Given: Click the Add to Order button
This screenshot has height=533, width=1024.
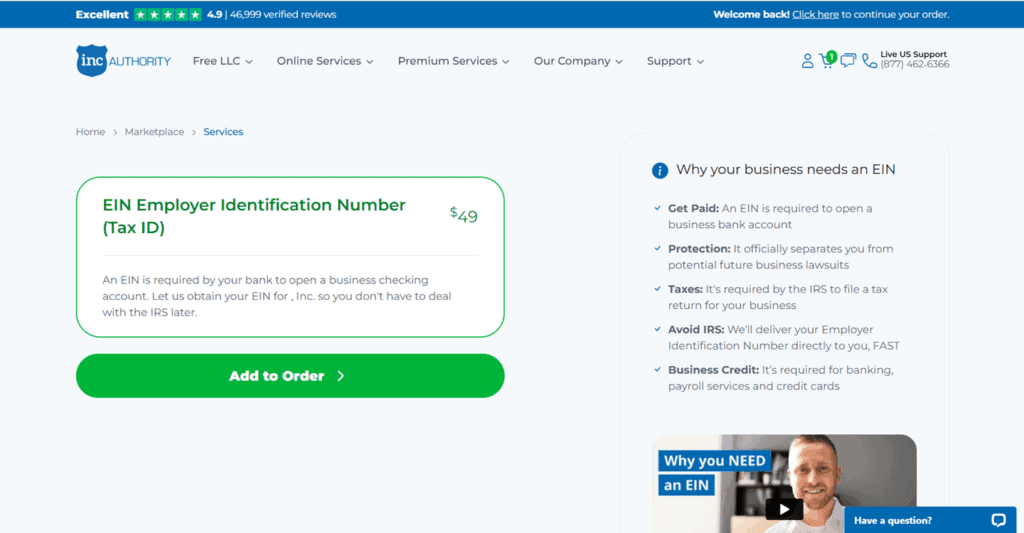Looking at the screenshot, I should pos(290,376).
